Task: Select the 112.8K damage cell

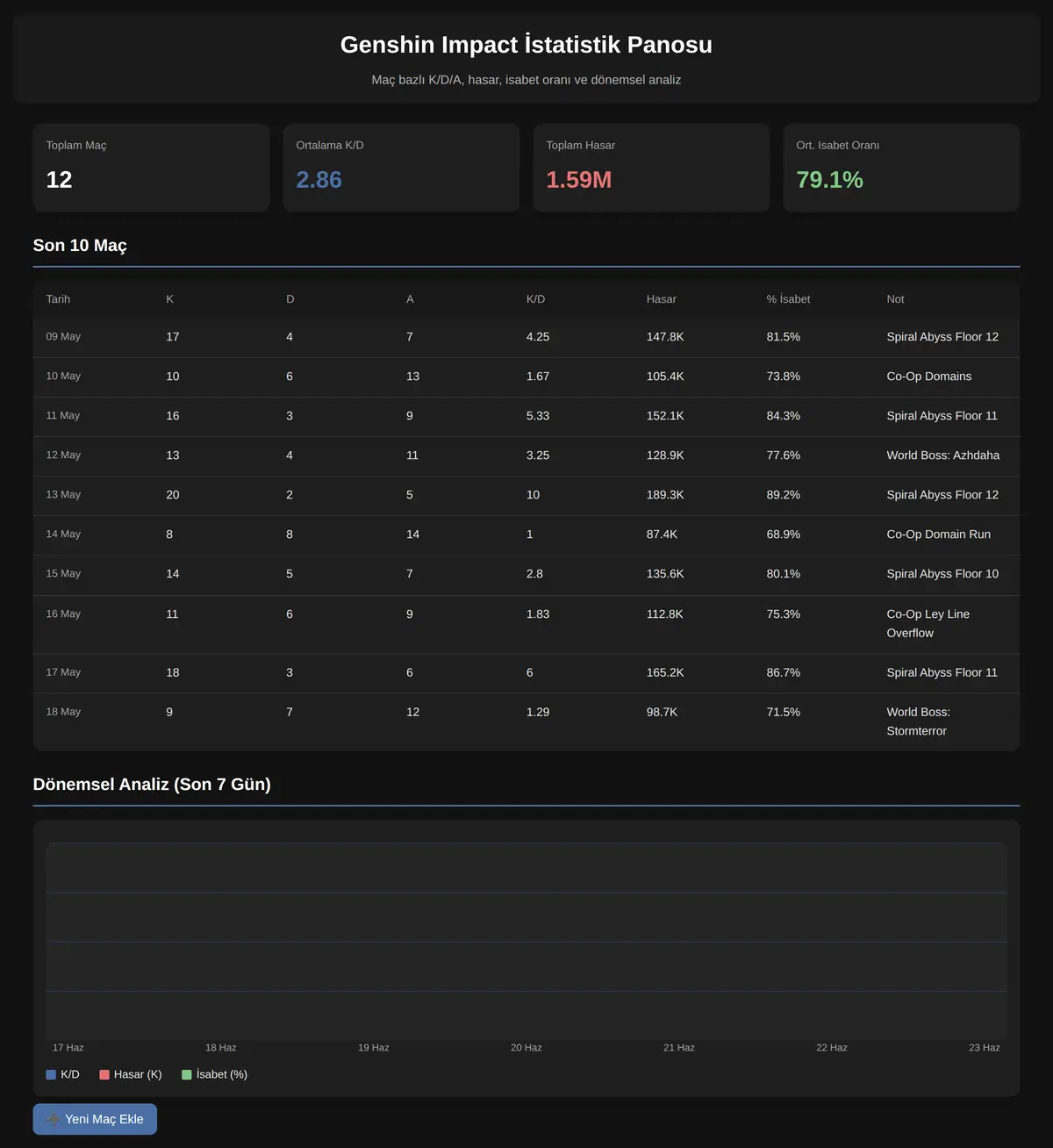Action: 665,614
